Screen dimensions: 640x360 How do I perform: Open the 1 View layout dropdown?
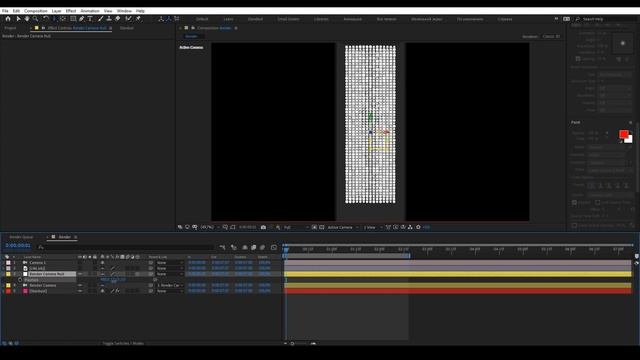click(x=372, y=227)
